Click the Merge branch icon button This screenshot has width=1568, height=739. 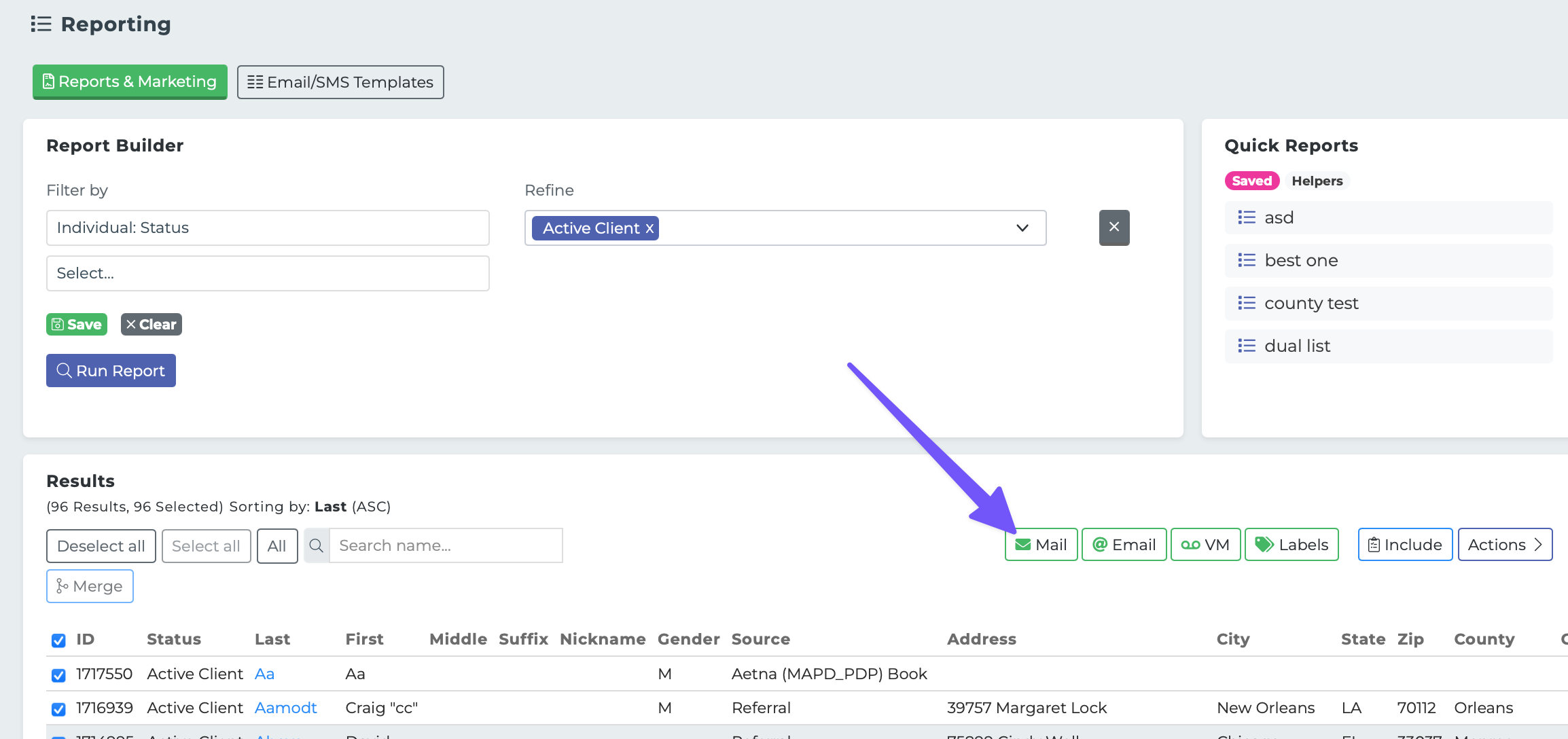[90, 586]
